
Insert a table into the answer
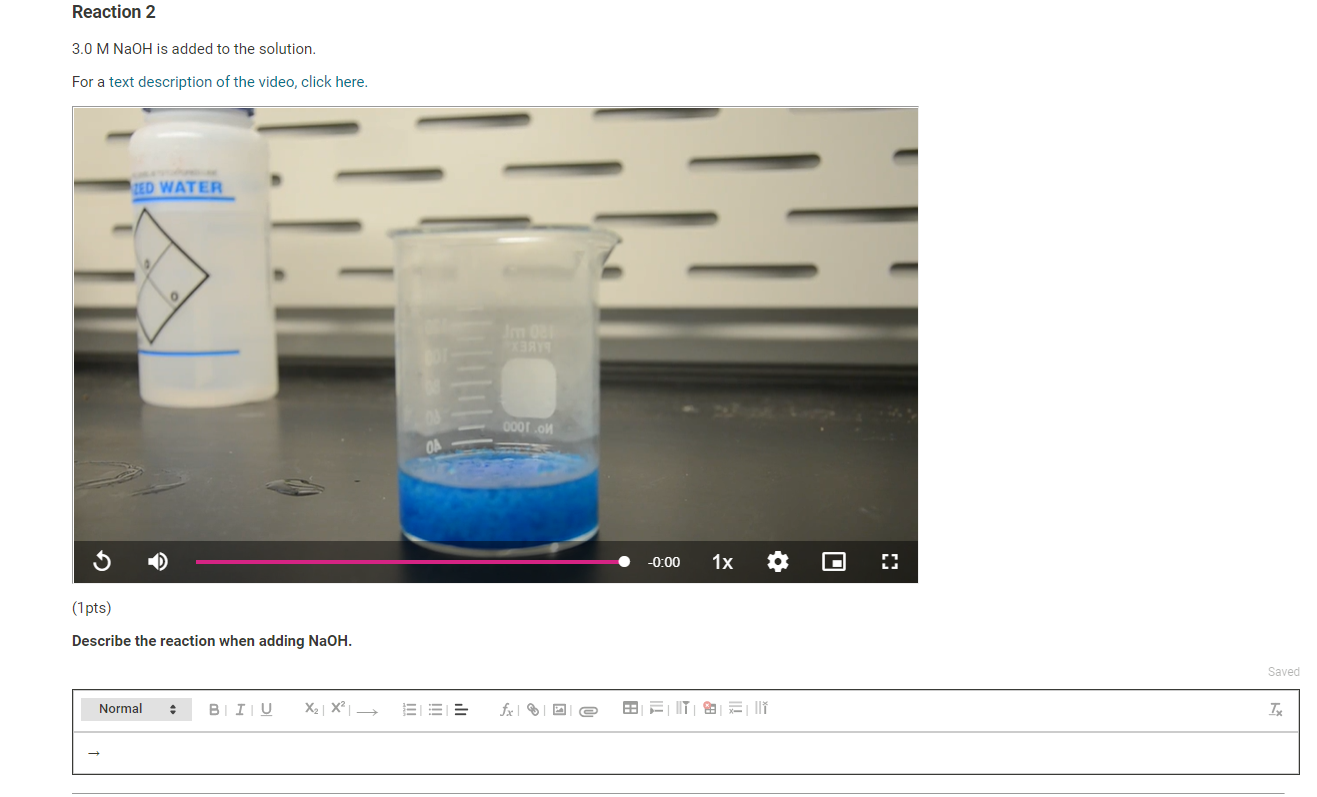[x=630, y=708]
